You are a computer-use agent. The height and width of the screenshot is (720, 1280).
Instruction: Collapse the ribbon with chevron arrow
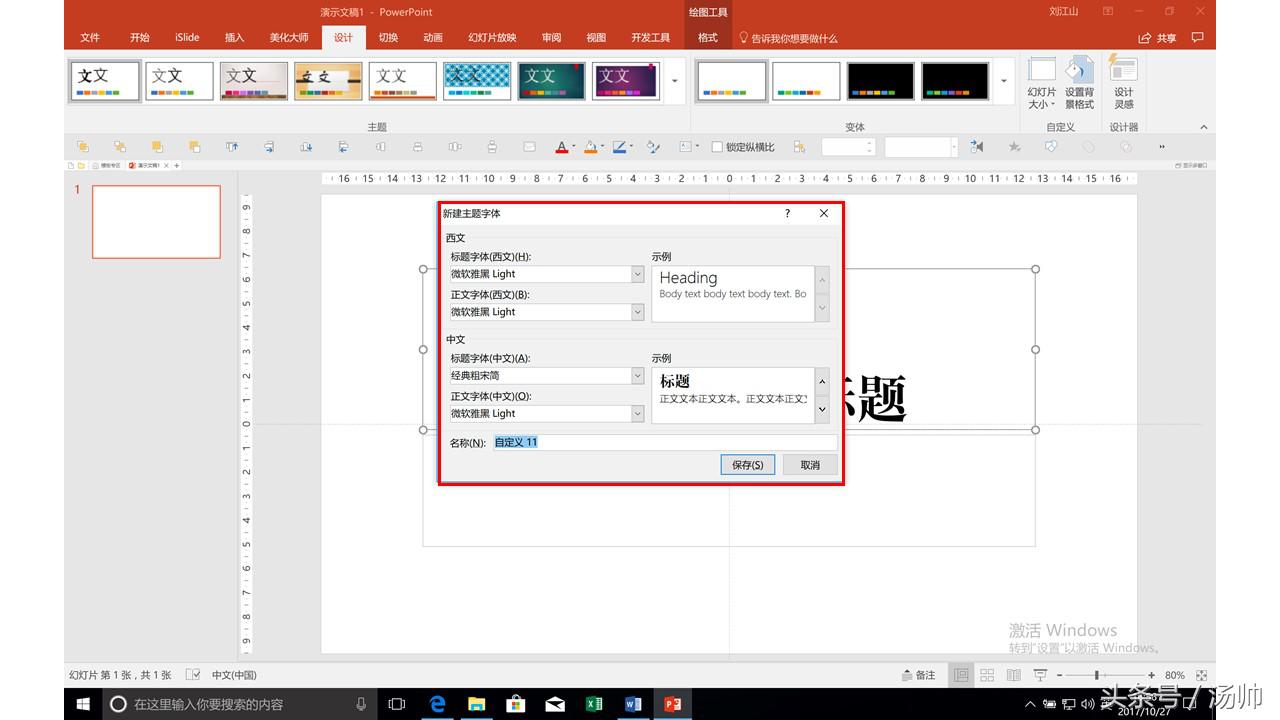[x=1203, y=127]
